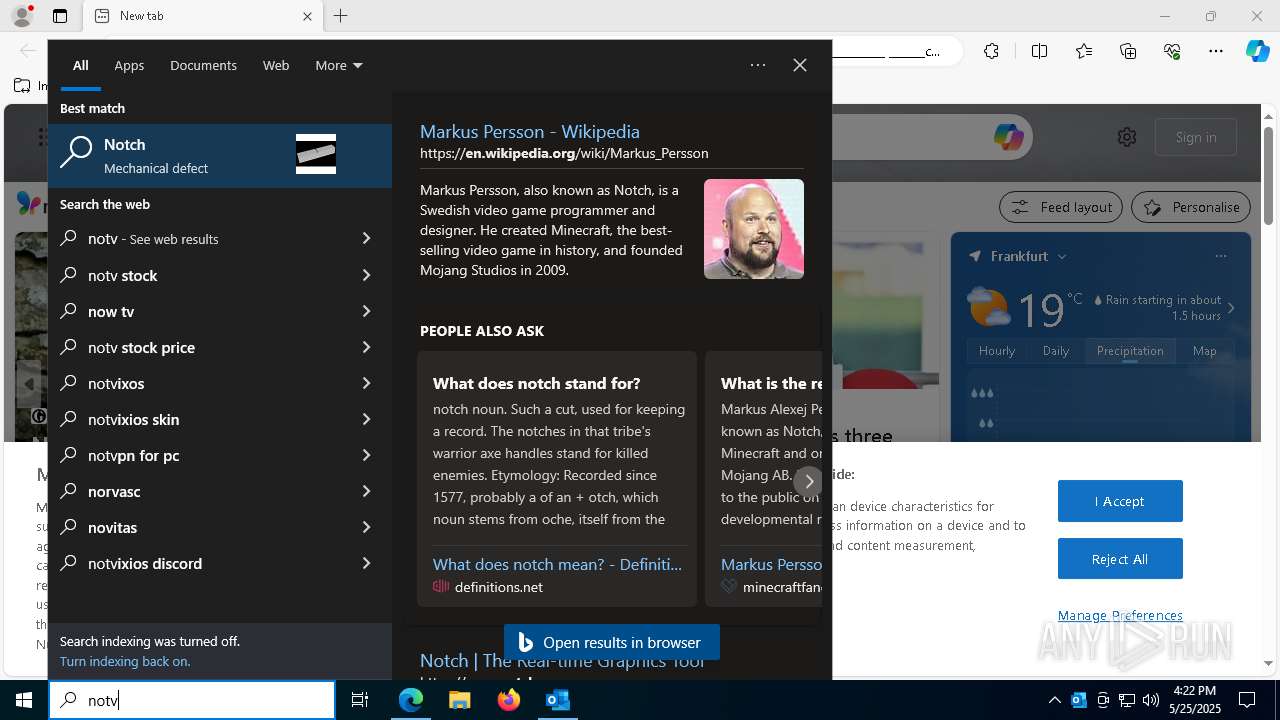Select the Map weather tab
This screenshot has height=720, width=1280.
point(1205,350)
